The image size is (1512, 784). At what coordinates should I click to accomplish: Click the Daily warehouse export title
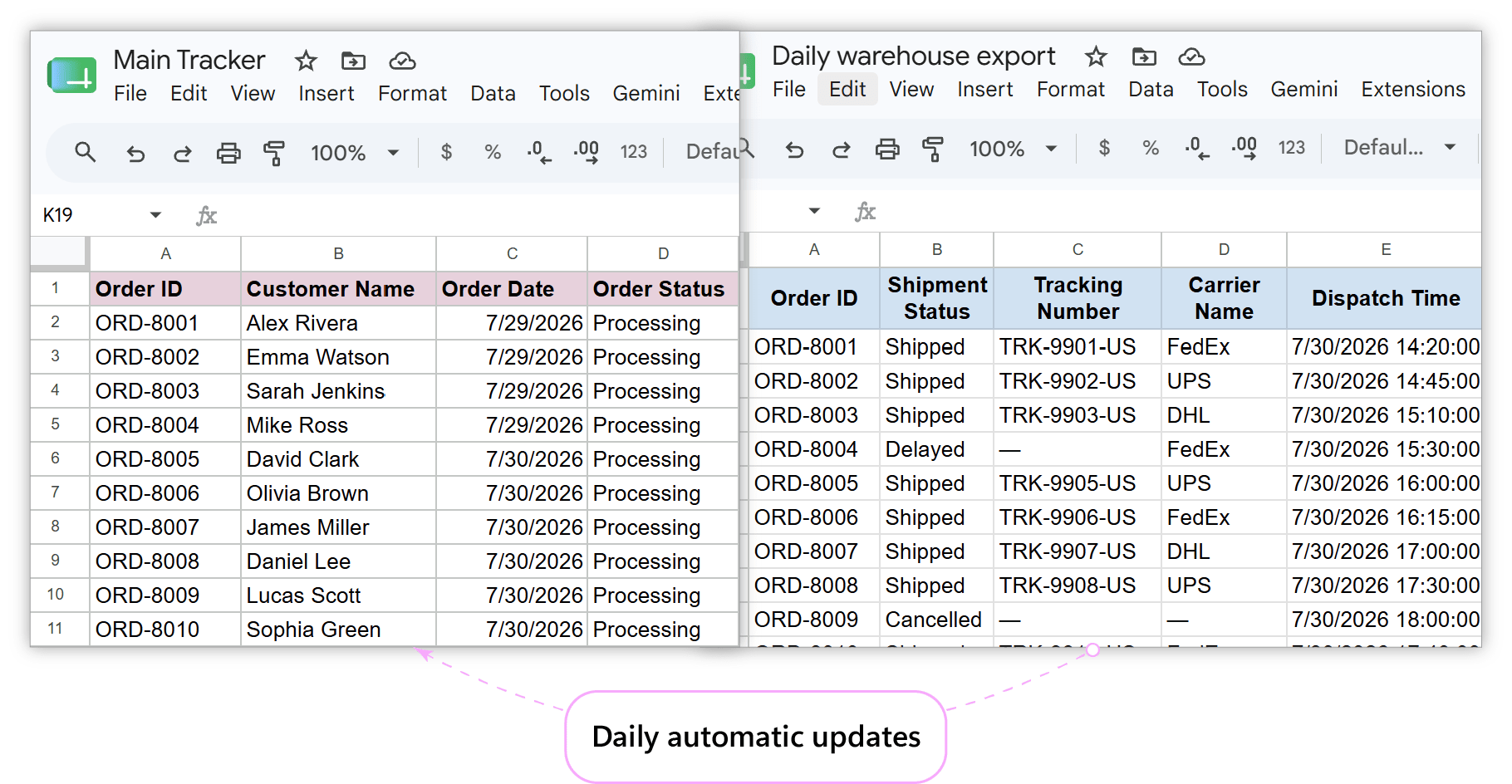pos(913,56)
